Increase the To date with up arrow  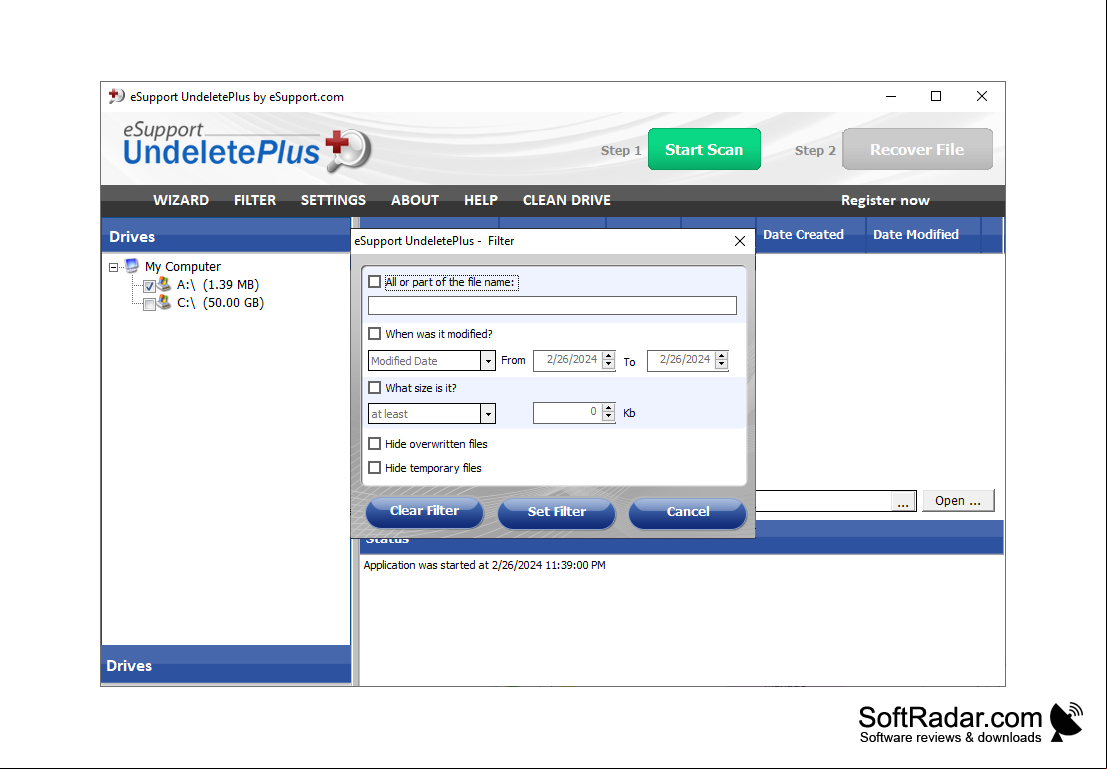click(x=722, y=356)
